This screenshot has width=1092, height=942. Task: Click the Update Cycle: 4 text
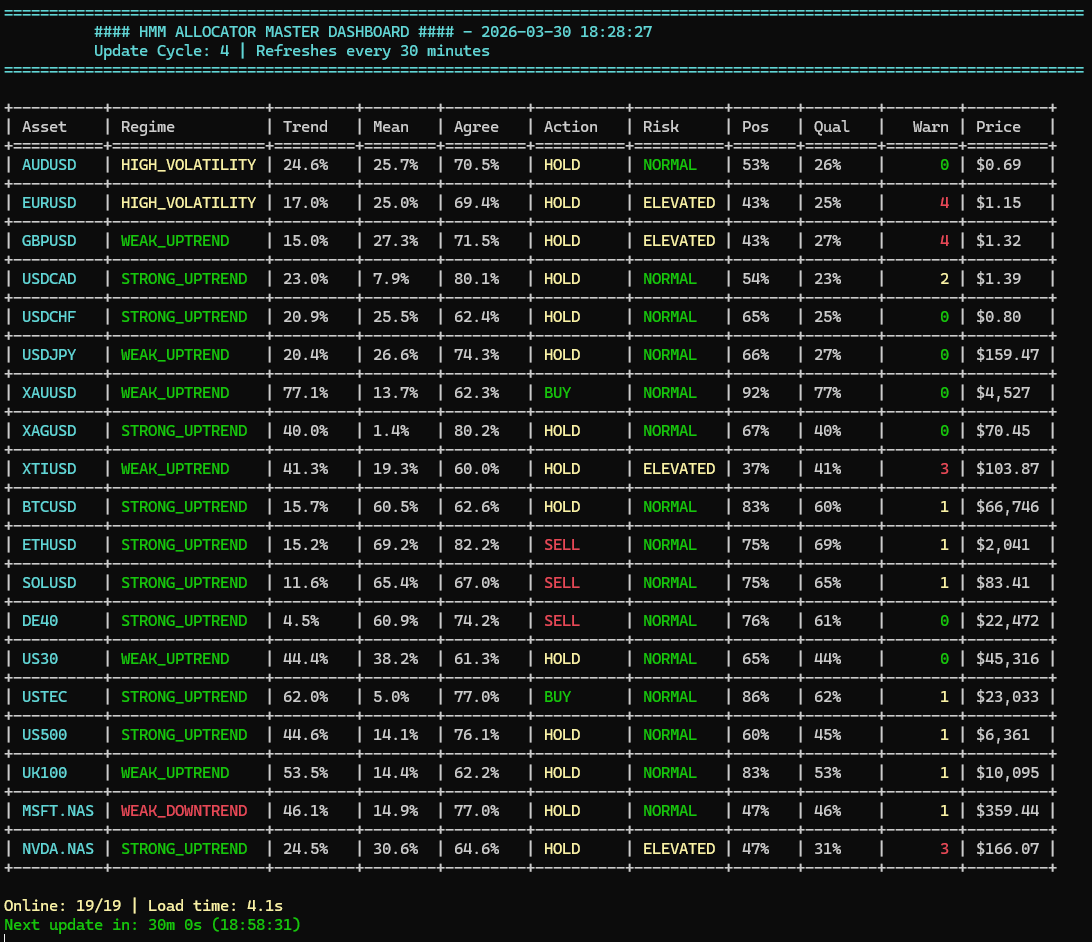coord(161,51)
